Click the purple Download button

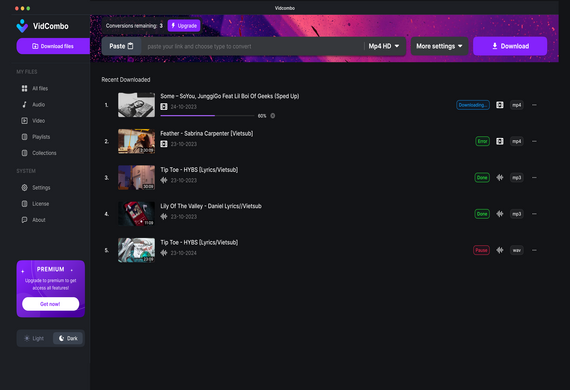[510, 46]
